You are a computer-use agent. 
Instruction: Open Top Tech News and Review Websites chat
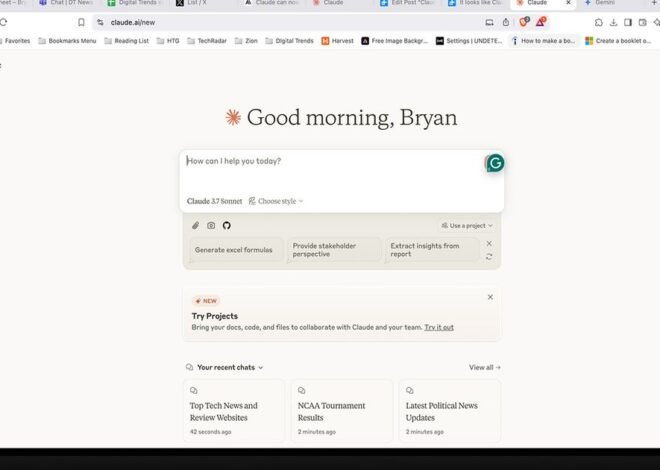[x=234, y=411]
